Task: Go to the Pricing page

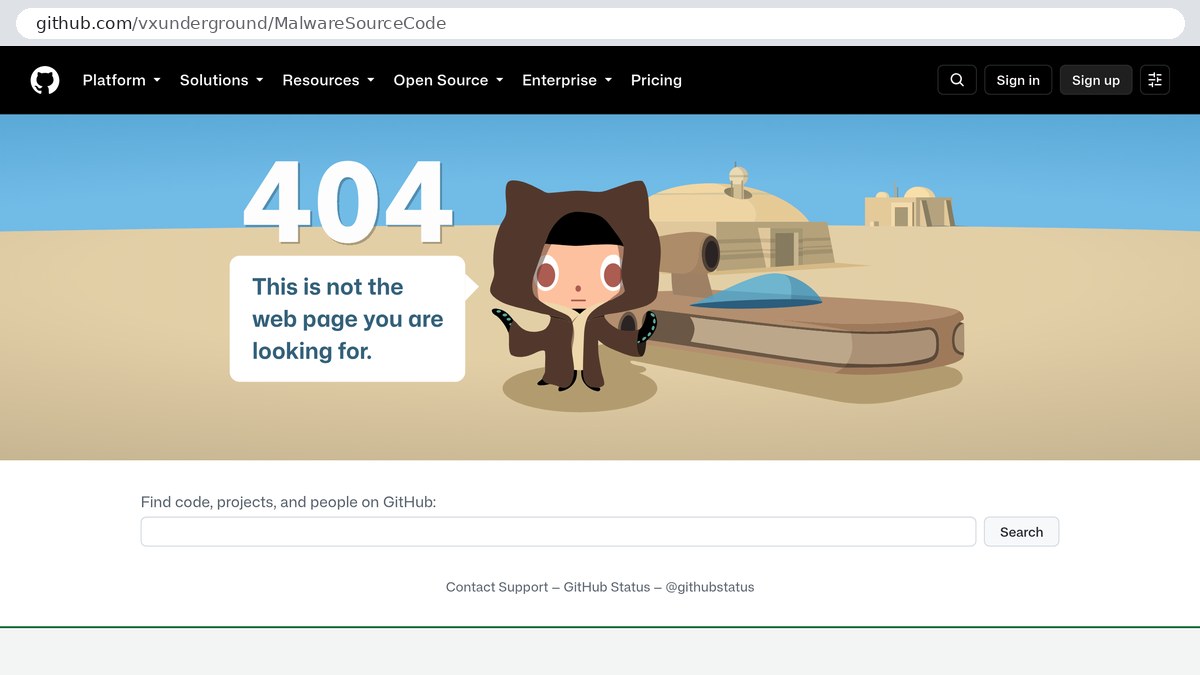Action: pos(656,80)
